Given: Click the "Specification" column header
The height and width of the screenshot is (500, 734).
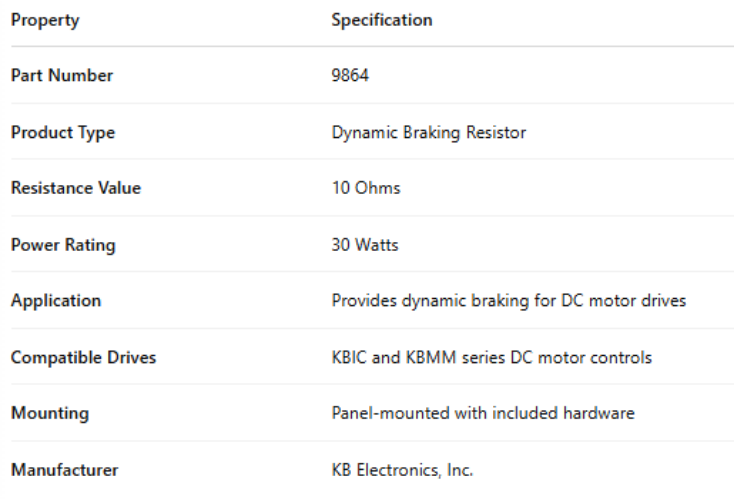Looking at the screenshot, I should [x=381, y=20].
